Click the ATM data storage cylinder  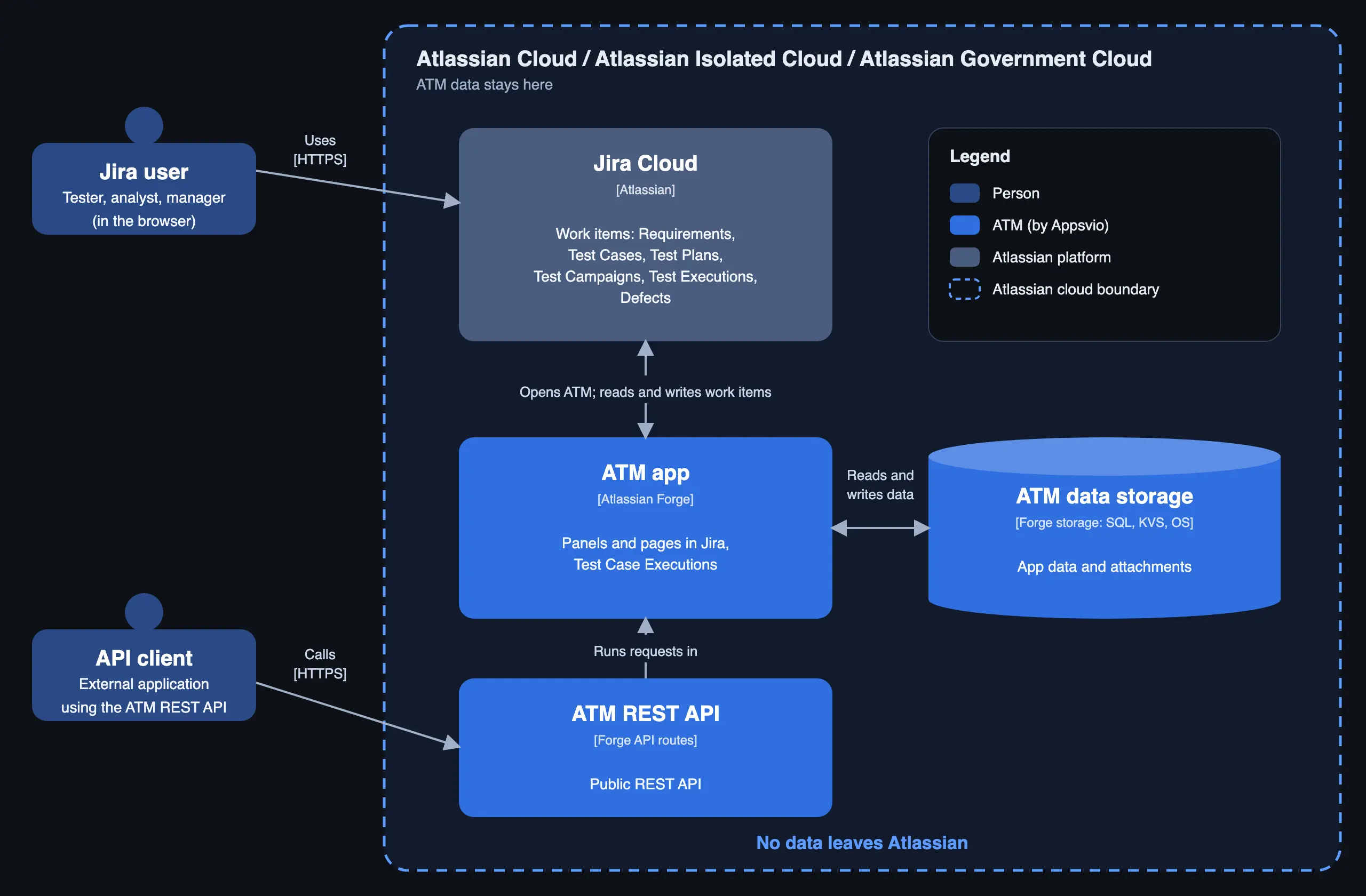pyautogui.click(x=1105, y=528)
